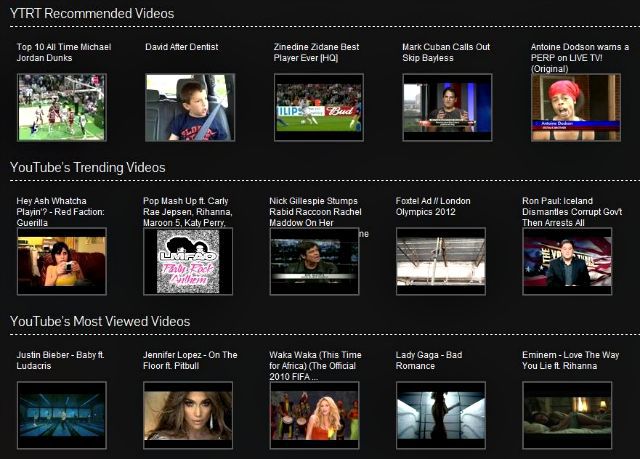The image size is (640, 459).
Task: Click the 'YouTube's Trending Videos' heading
Action: click(x=87, y=167)
